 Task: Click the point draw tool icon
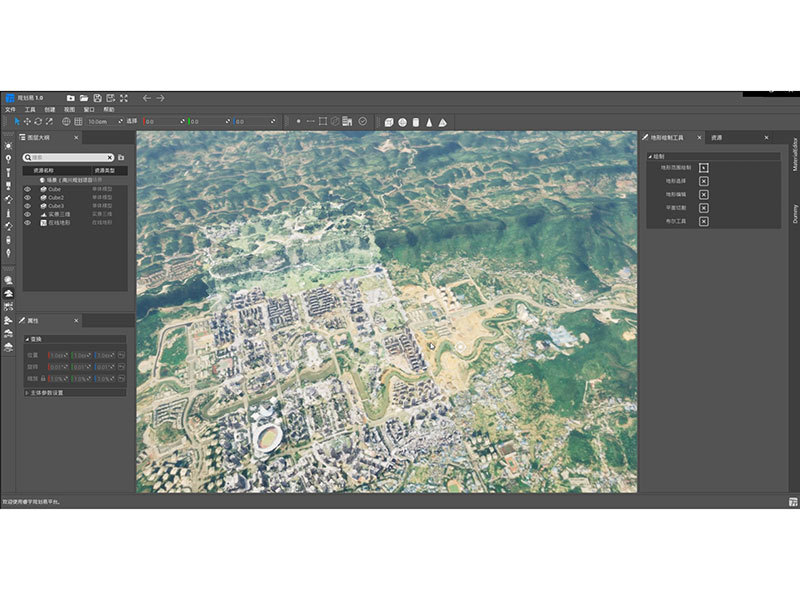[x=298, y=121]
